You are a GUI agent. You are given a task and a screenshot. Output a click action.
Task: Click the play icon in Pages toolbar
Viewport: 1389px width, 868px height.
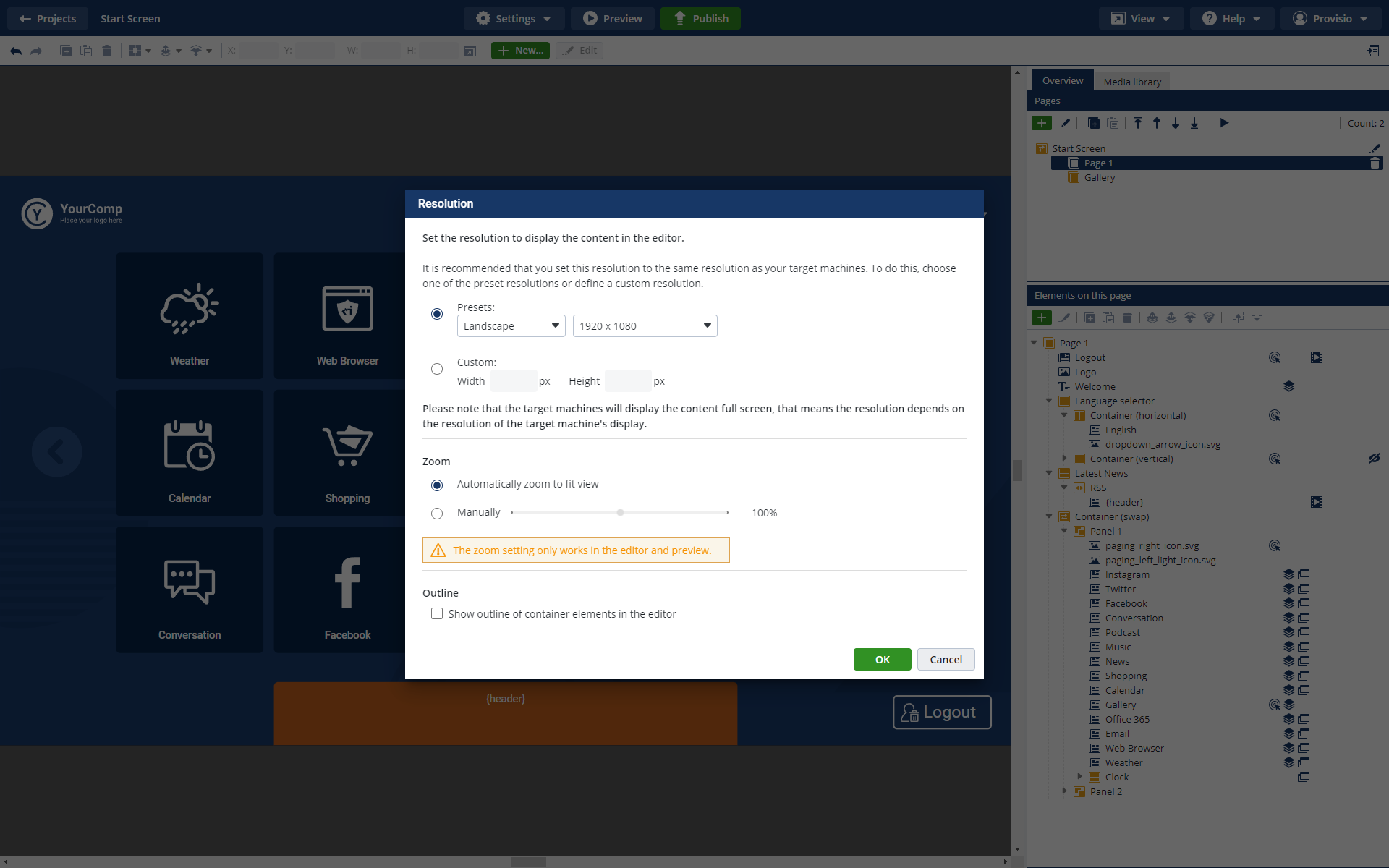coord(1224,123)
